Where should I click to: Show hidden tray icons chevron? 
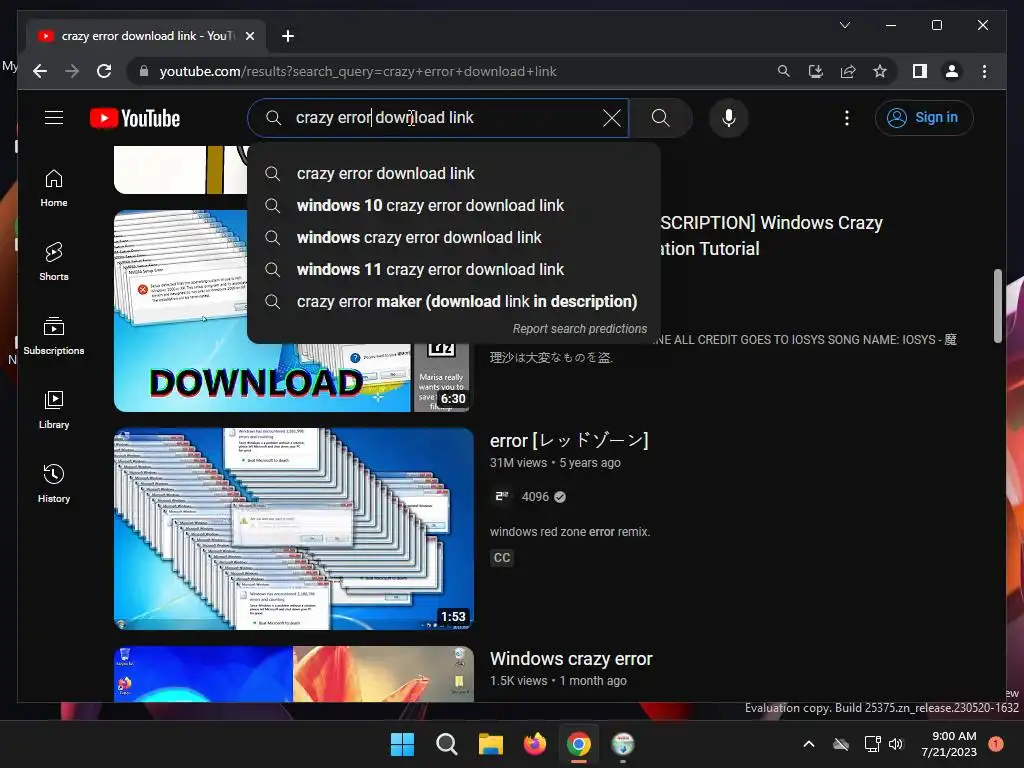point(808,744)
